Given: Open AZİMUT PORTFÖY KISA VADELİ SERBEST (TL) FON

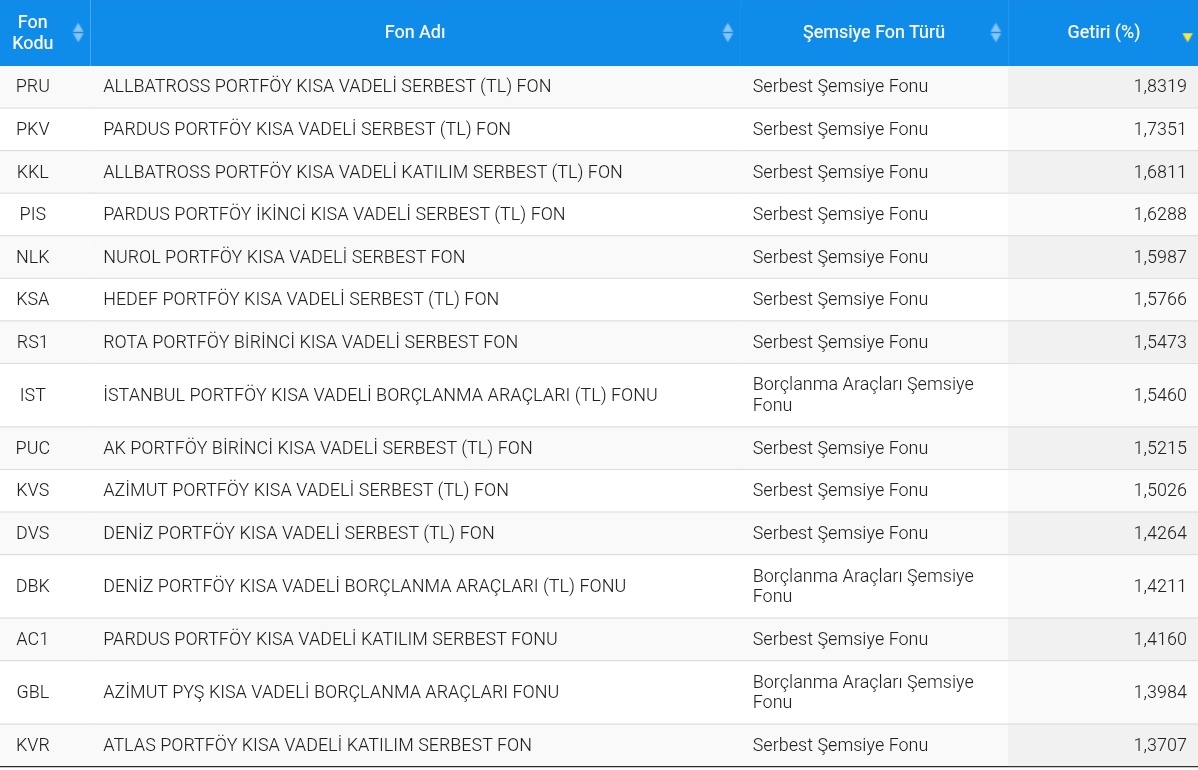Looking at the screenshot, I should [x=306, y=490].
